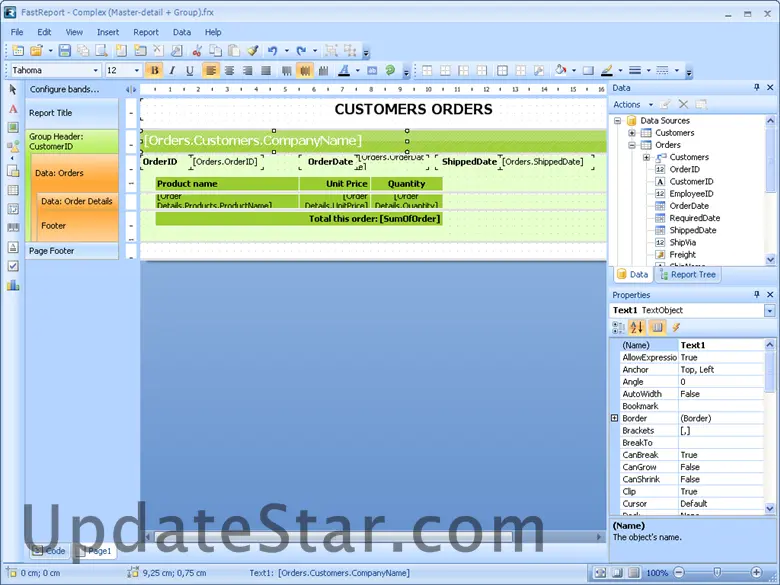Image resolution: width=780 pixels, height=585 pixels.
Task: Click the Border line color icon
Action: point(607,71)
